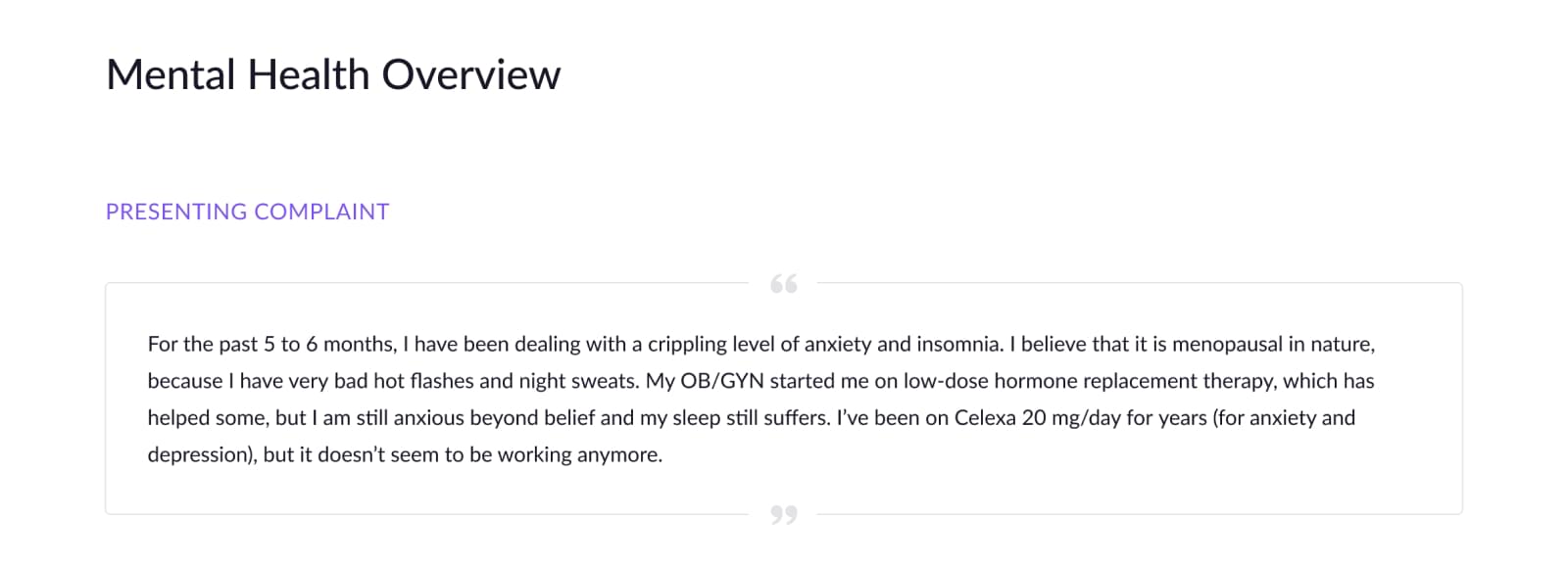Click the word Celexa in the quote

pyautogui.click(x=985, y=418)
